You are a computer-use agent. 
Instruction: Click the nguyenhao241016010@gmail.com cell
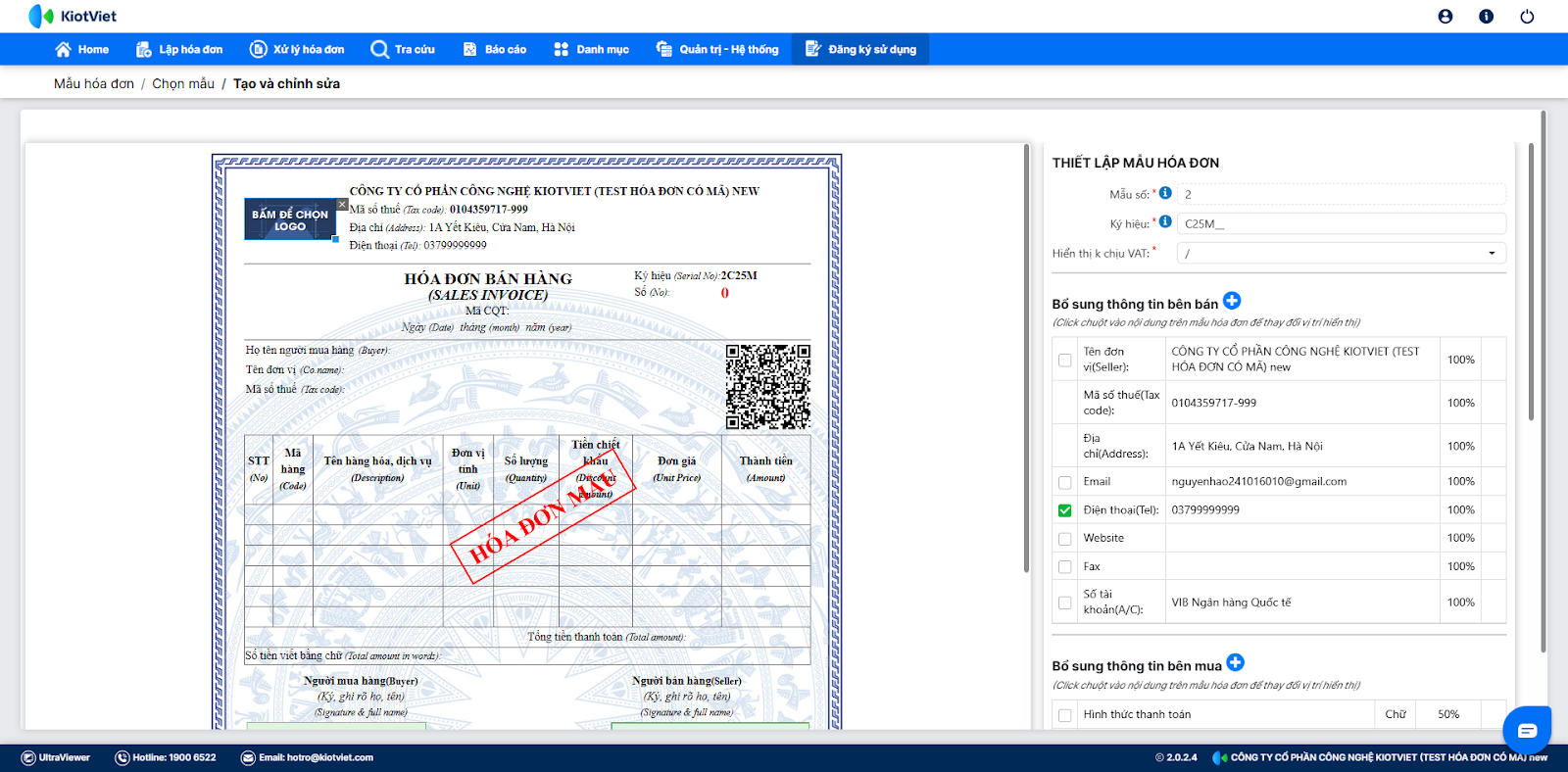(x=1301, y=482)
